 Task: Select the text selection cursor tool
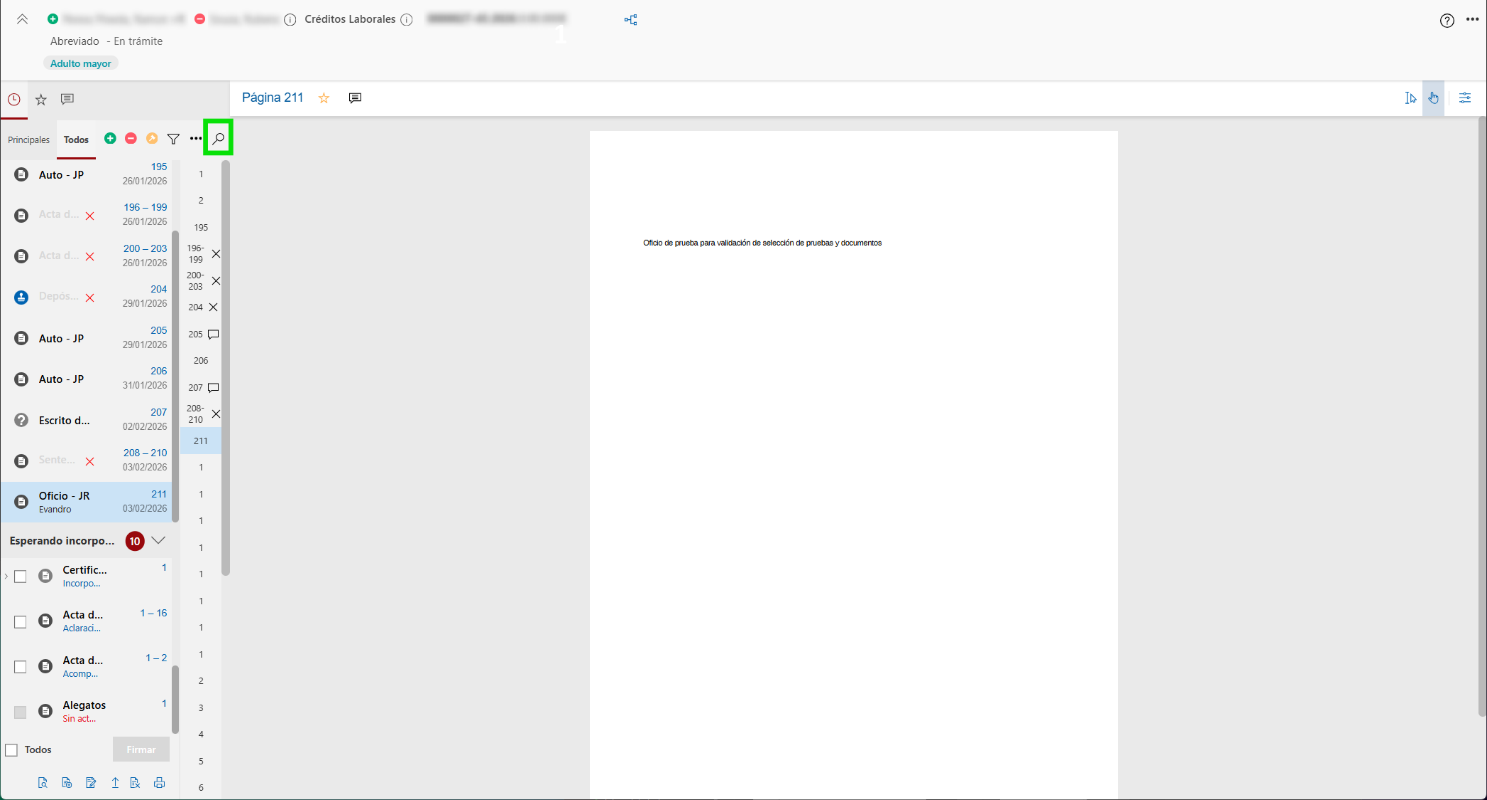pos(1410,98)
